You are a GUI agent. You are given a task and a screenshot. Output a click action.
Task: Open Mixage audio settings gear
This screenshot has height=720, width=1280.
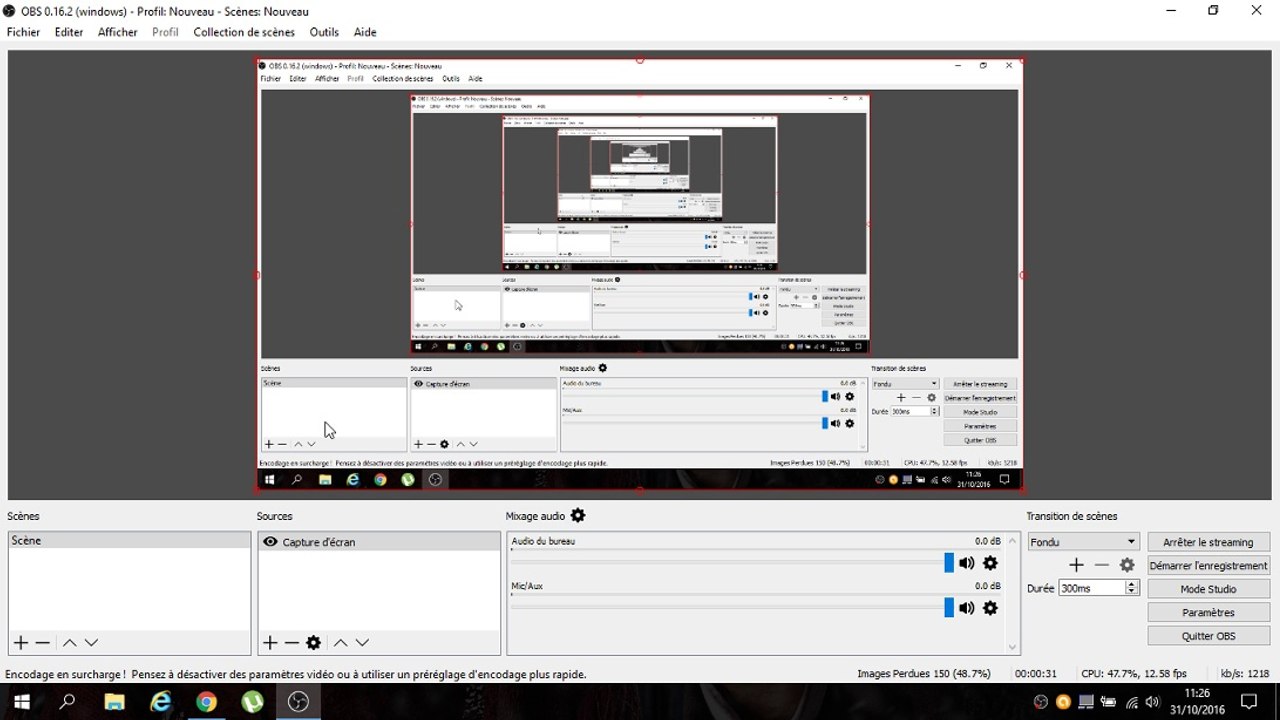click(578, 516)
